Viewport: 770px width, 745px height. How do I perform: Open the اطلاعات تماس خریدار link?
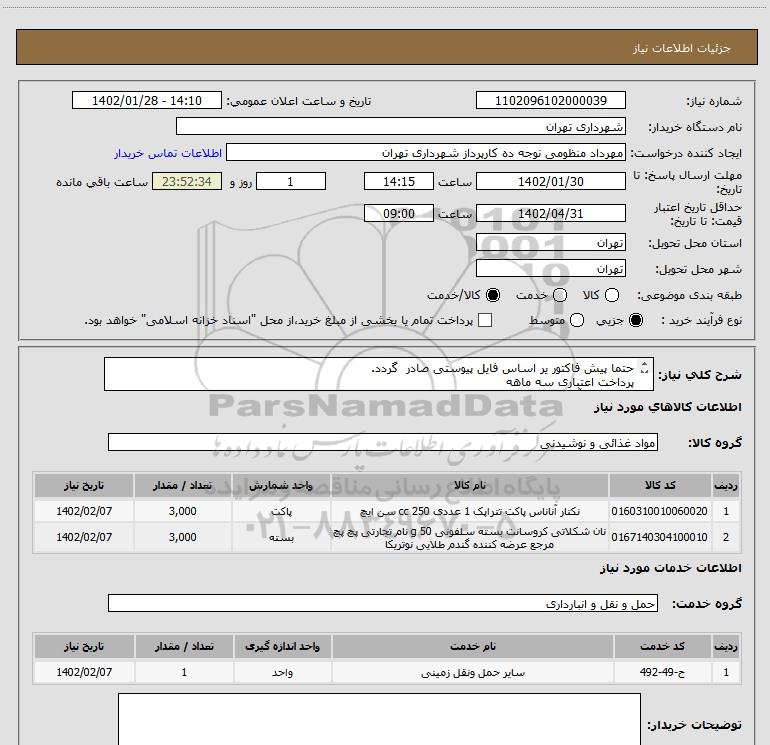point(168,153)
